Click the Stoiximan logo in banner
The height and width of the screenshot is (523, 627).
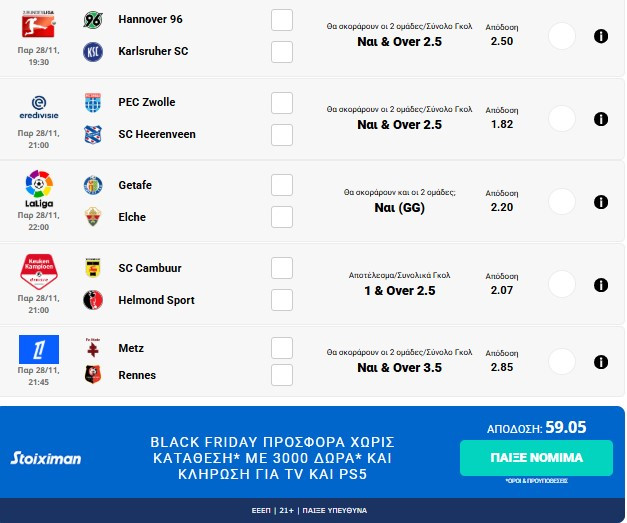point(46,458)
